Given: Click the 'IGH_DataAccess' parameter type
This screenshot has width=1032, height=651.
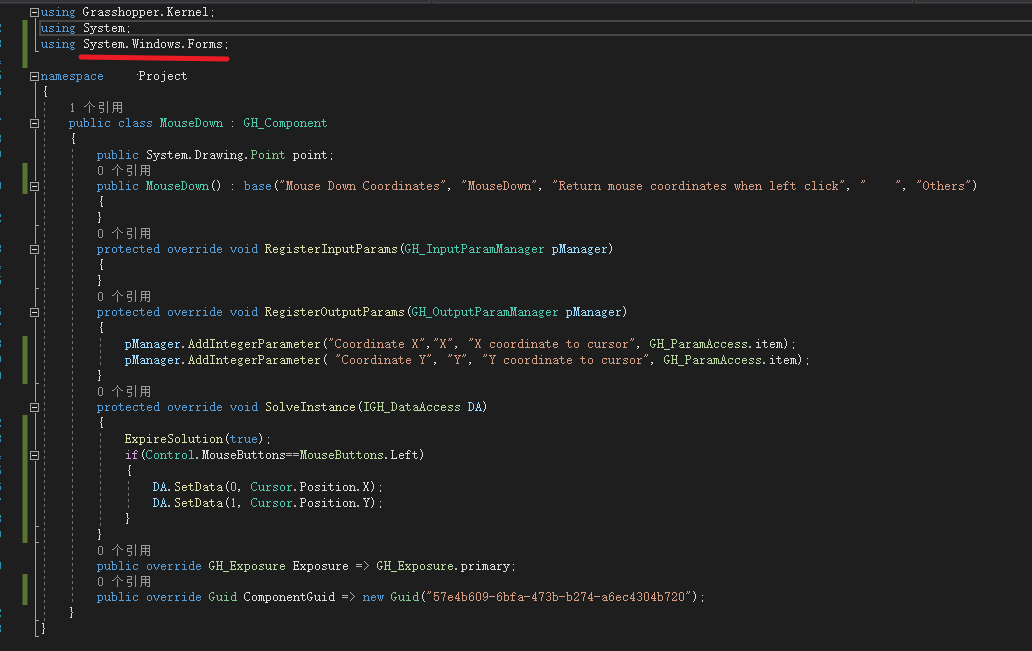Looking at the screenshot, I should click(412, 407).
